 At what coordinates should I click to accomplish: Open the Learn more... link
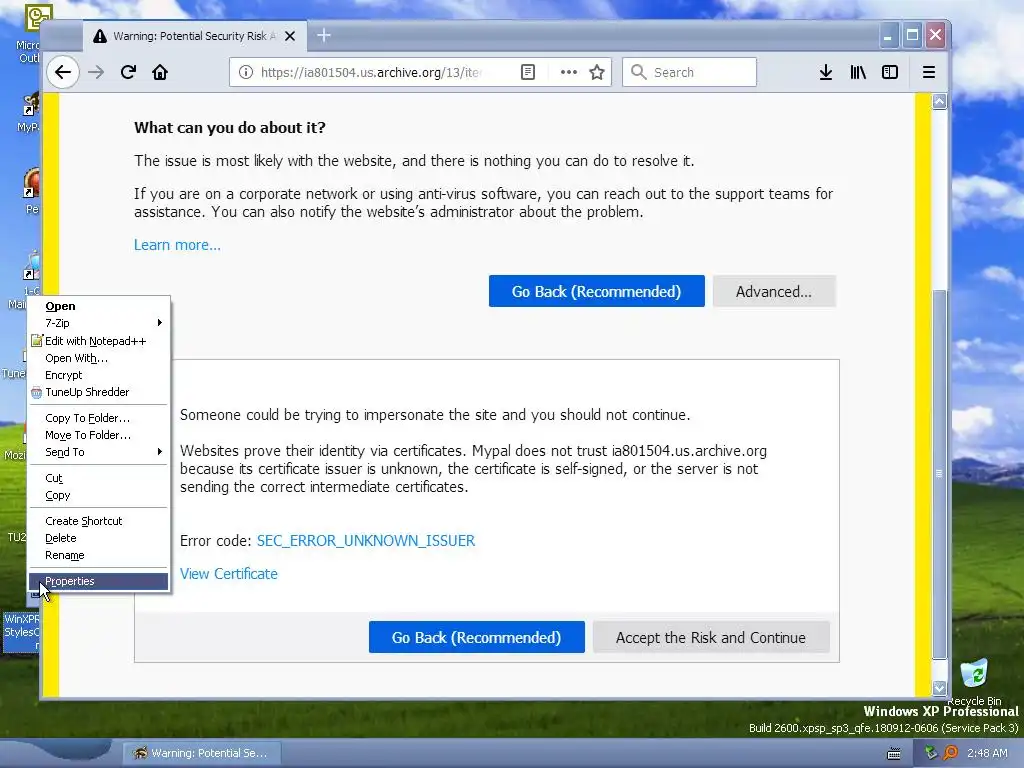[x=177, y=245]
